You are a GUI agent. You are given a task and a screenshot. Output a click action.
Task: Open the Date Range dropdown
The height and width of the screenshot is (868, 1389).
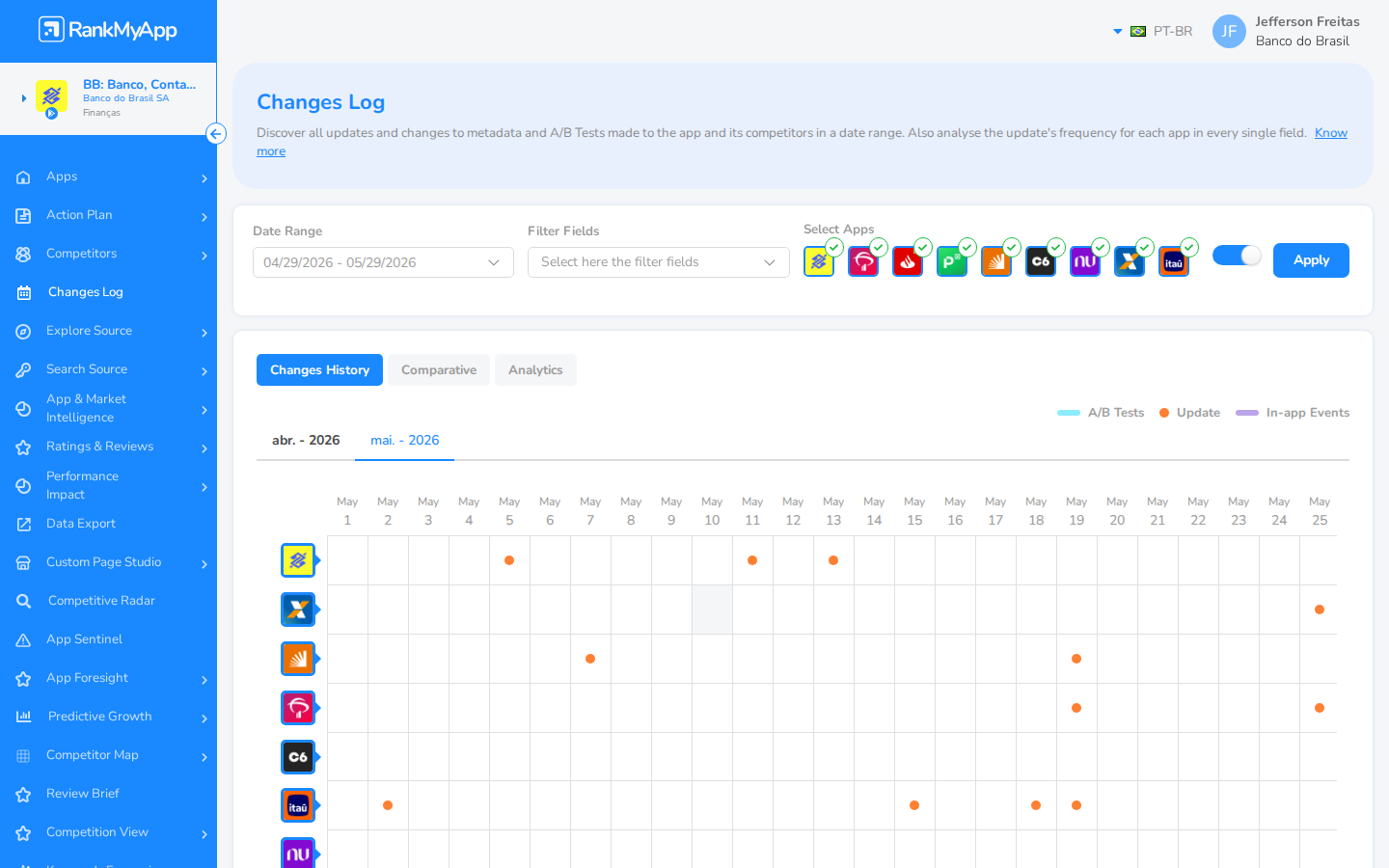pos(383,262)
